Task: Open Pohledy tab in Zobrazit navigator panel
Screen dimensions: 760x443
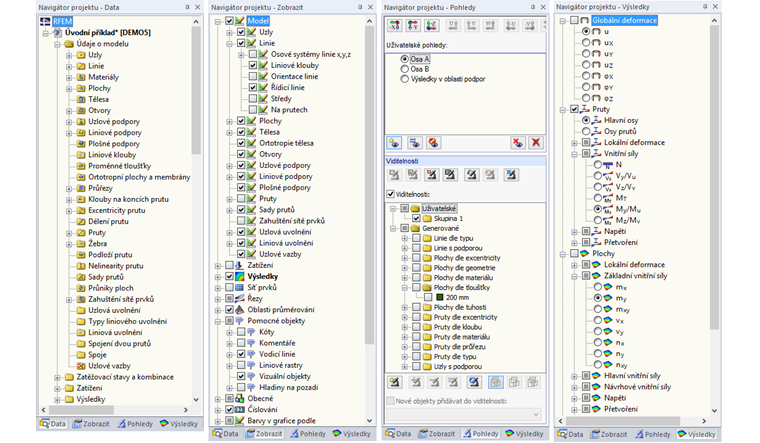Action: (x=308, y=434)
